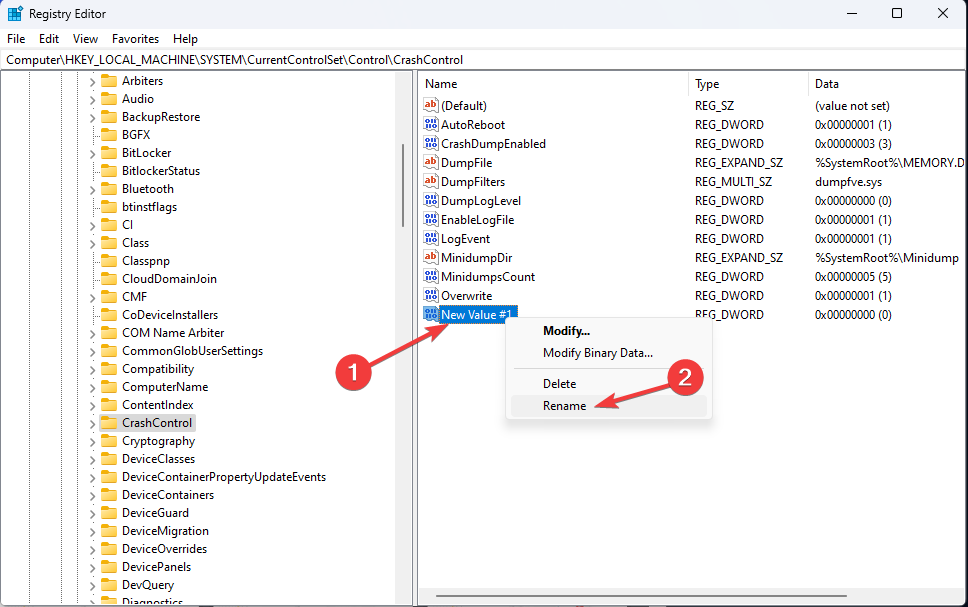The image size is (968, 607).
Task: Open the Help menu
Action: pos(185,39)
